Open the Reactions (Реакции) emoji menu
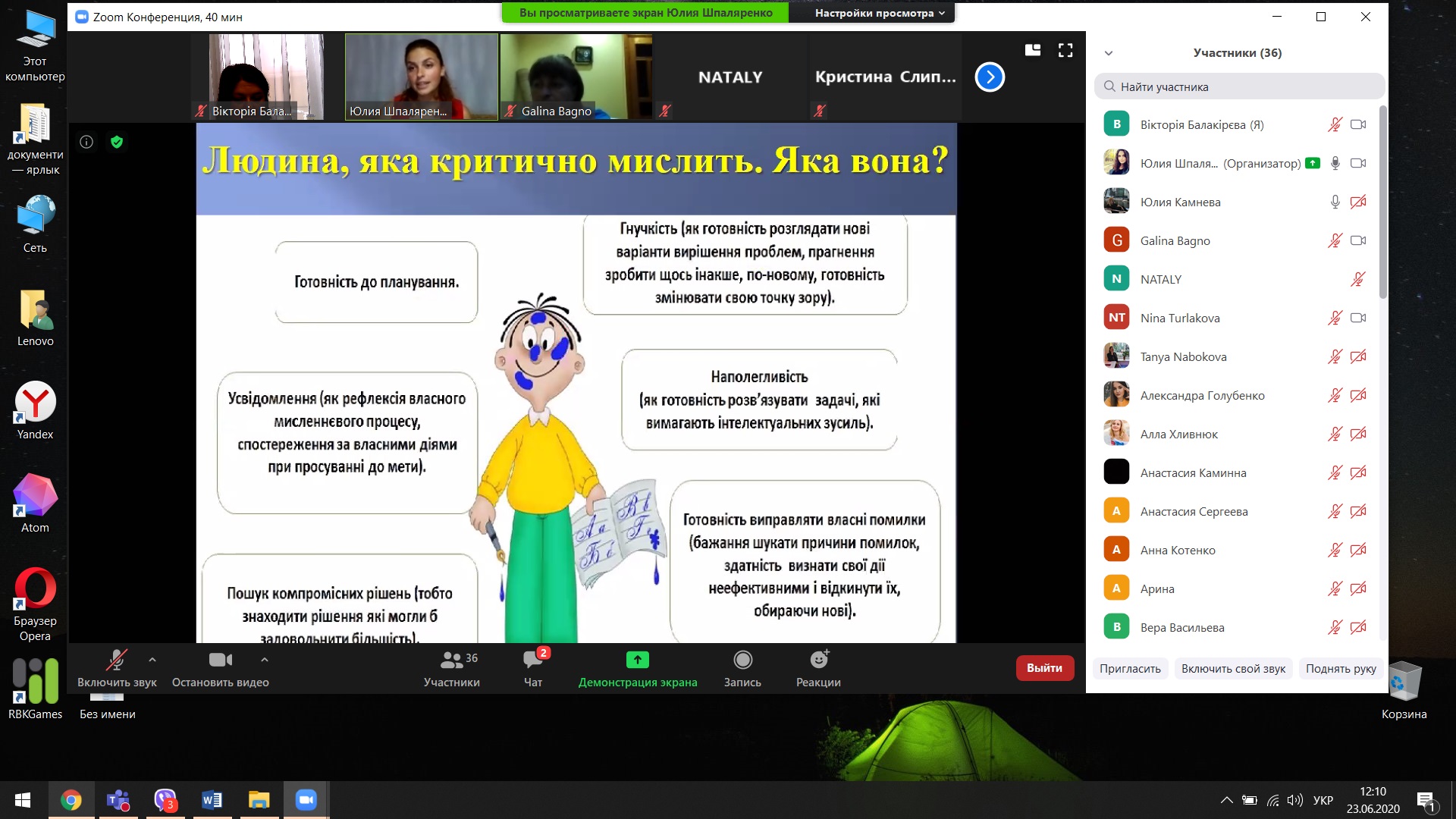The image size is (1456, 819). point(818,661)
